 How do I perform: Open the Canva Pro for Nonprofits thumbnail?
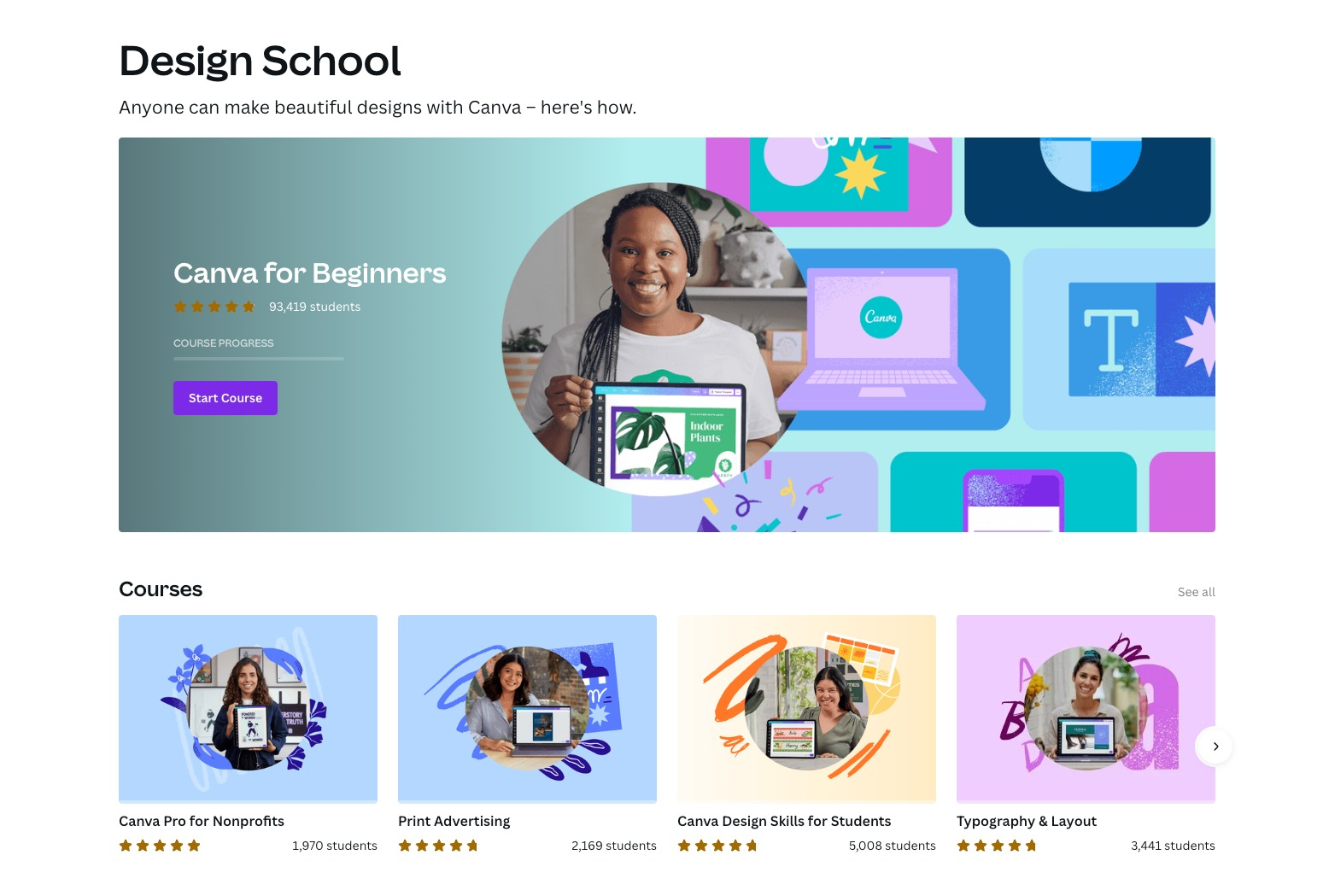248,709
